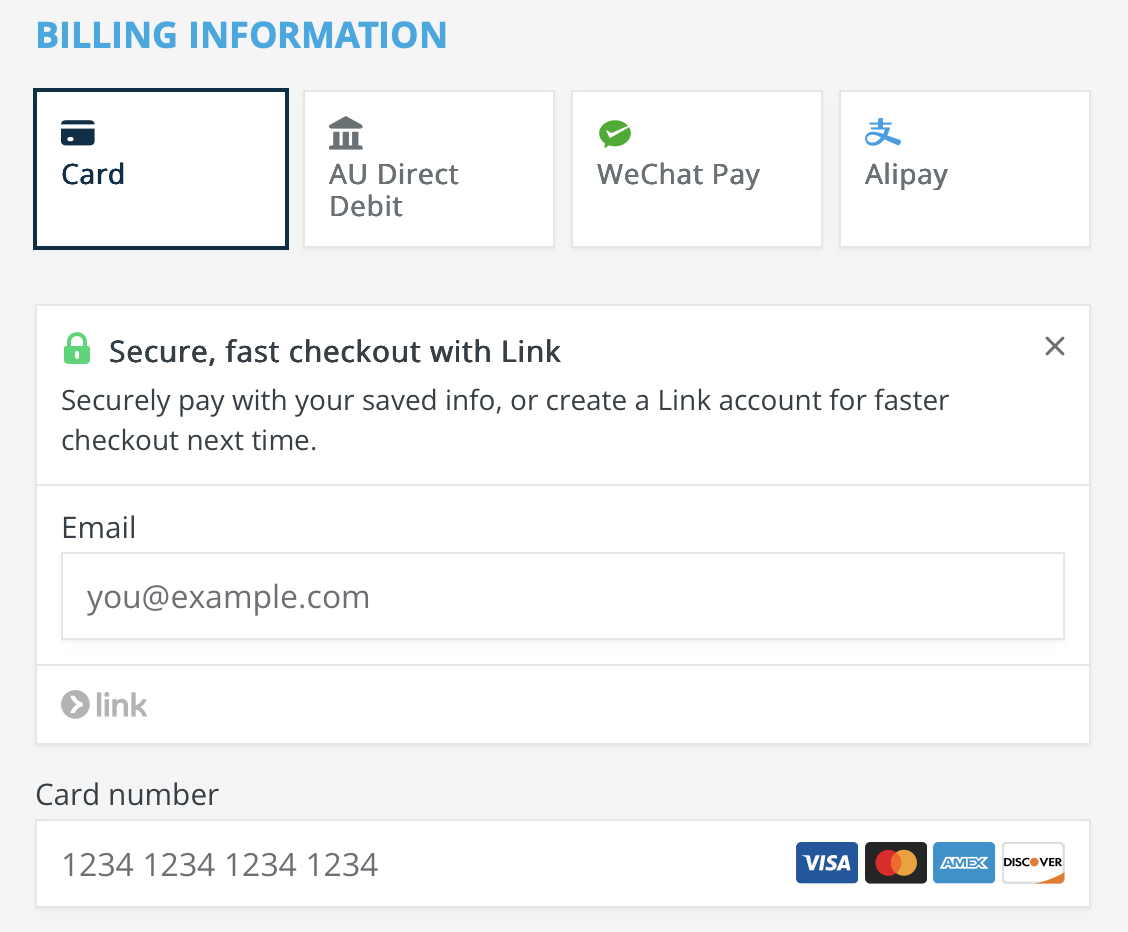Focus the Email input field

pos(562,597)
